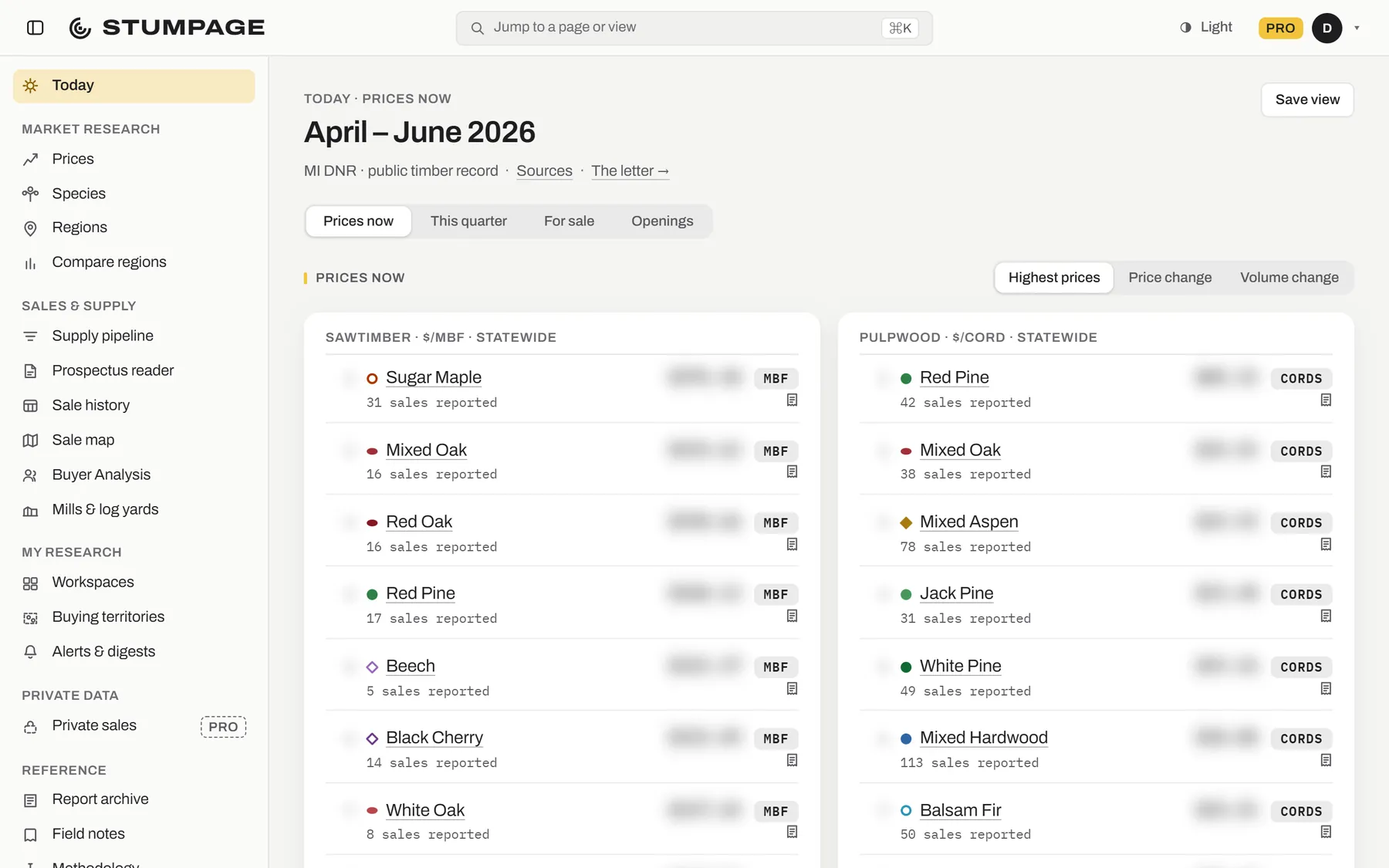Open receipt icon on Beech row

click(x=792, y=688)
